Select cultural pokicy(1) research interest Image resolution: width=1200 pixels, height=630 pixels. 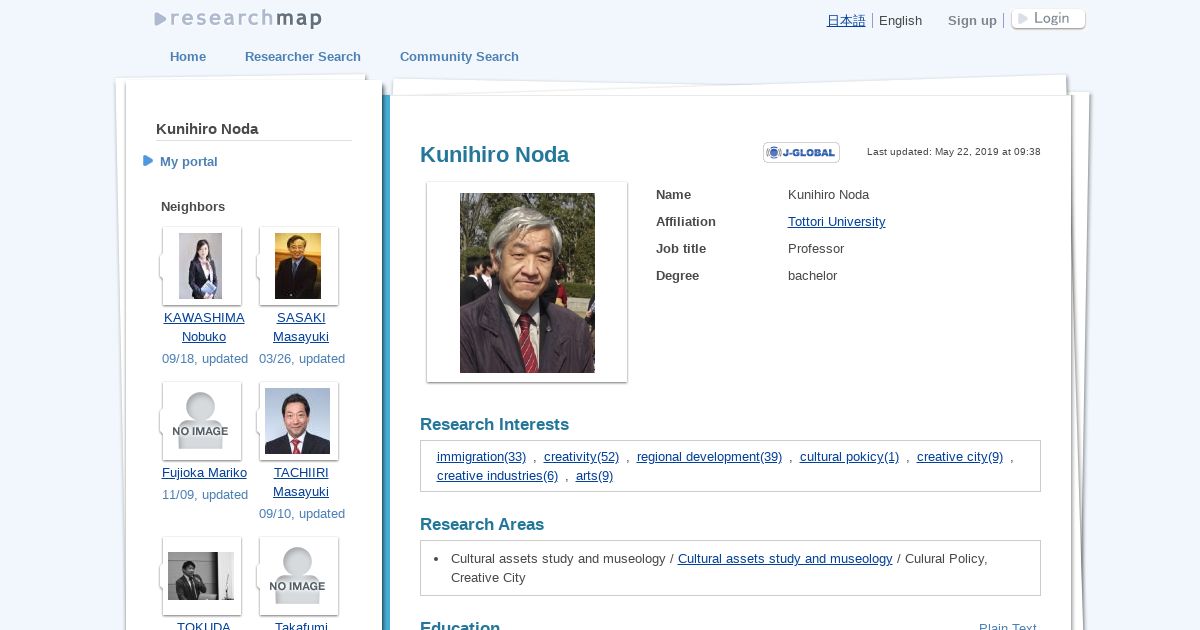[x=849, y=456]
